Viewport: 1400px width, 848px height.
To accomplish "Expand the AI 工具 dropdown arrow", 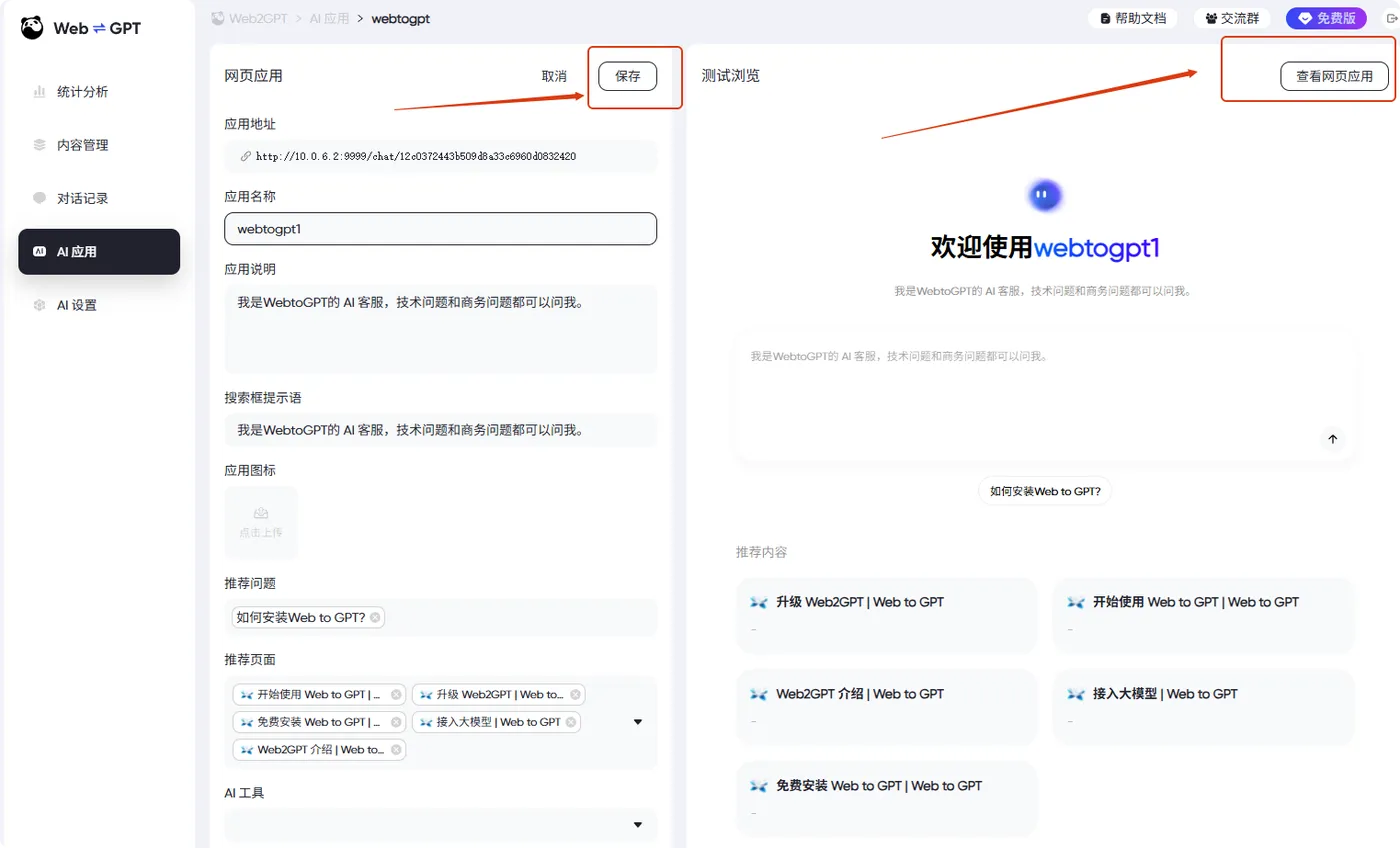I will tap(638, 825).
